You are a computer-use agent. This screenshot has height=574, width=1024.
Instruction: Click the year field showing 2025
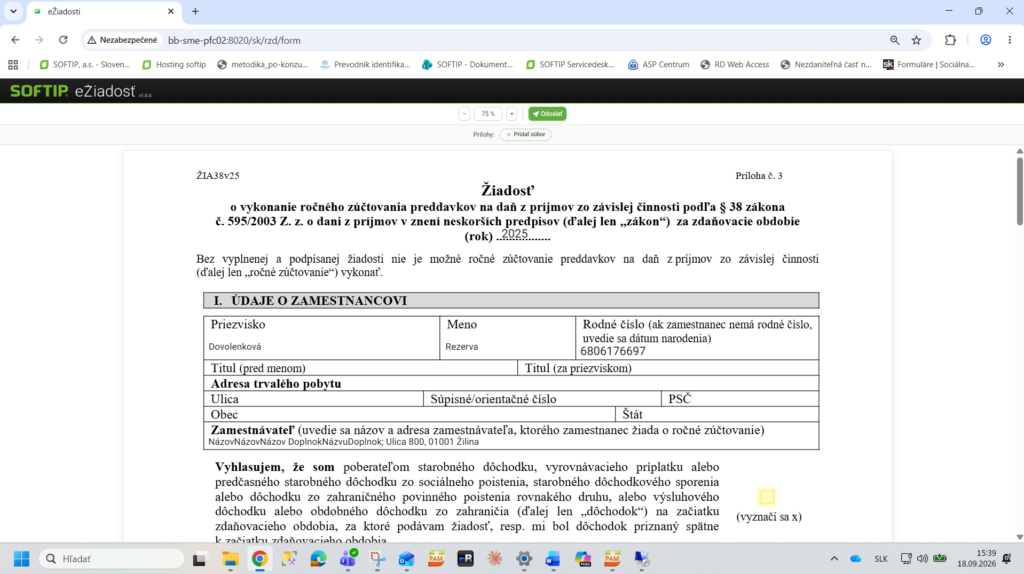coord(515,234)
